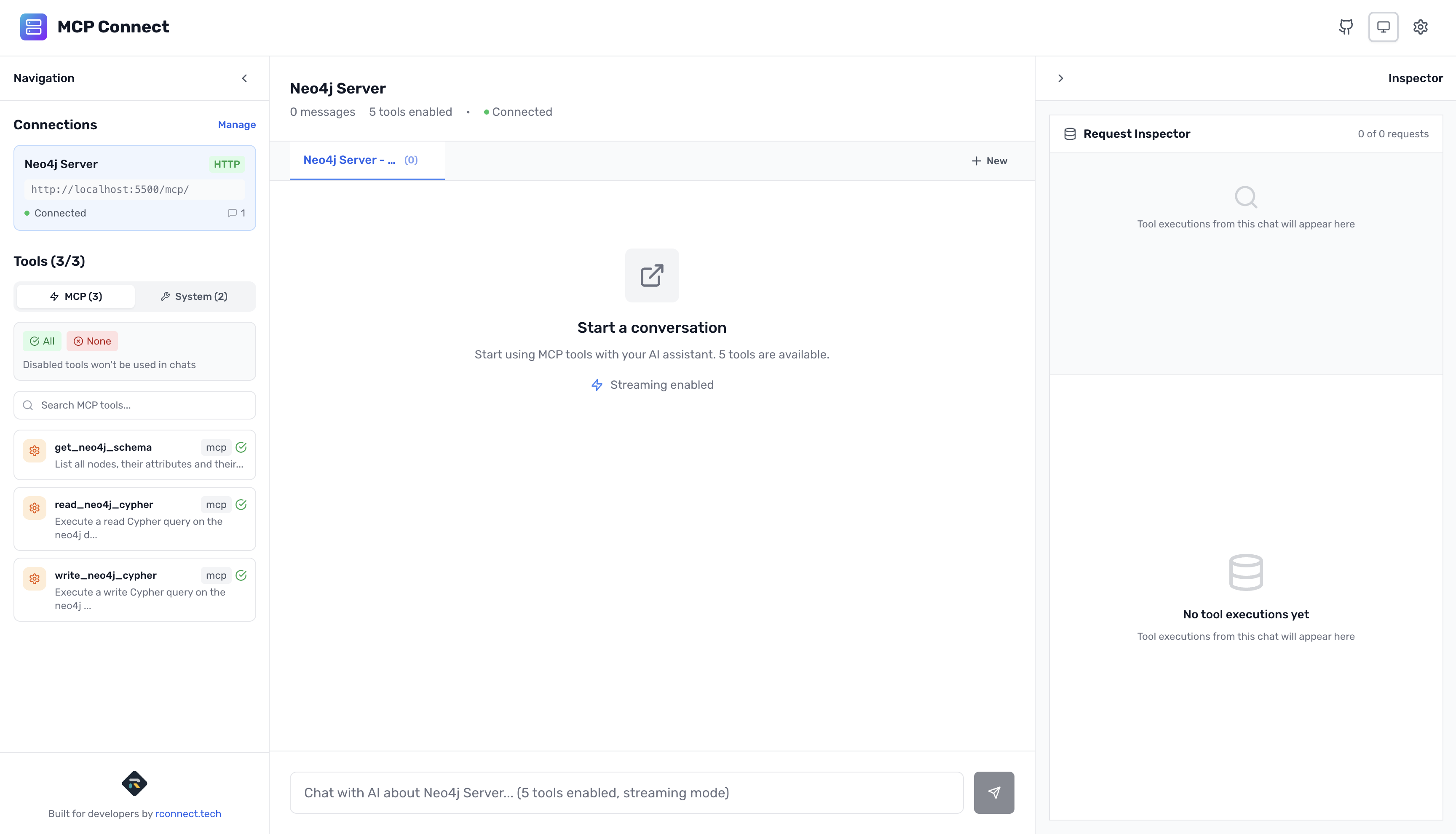Disable all tools using None button
Viewport: 1456px width, 834px height.
[92, 341]
